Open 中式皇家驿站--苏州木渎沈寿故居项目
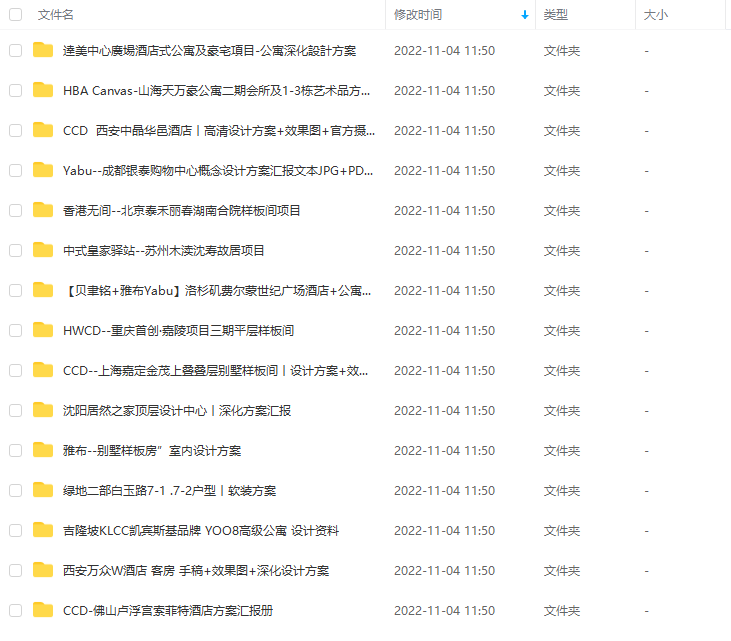 click(164, 251)
